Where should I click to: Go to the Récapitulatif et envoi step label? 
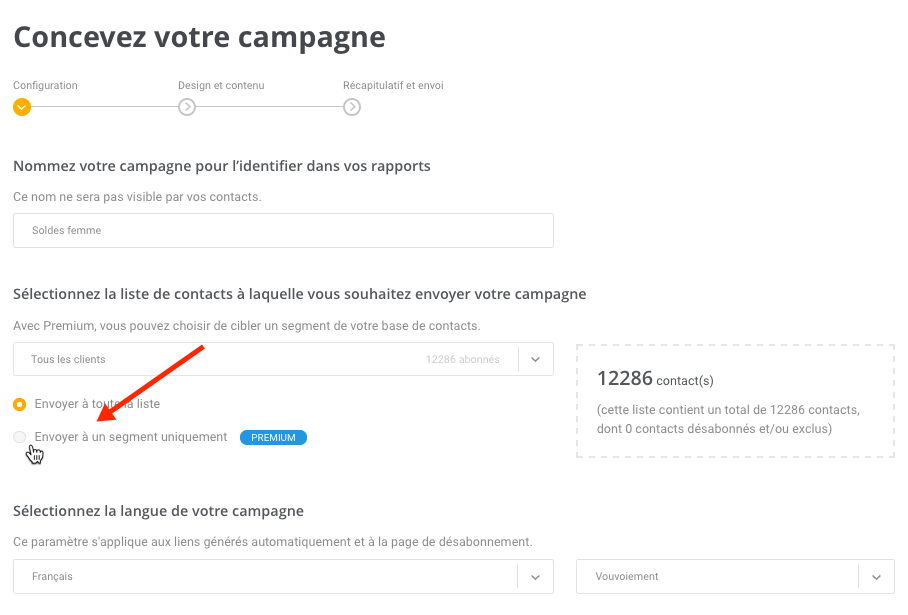393,85
